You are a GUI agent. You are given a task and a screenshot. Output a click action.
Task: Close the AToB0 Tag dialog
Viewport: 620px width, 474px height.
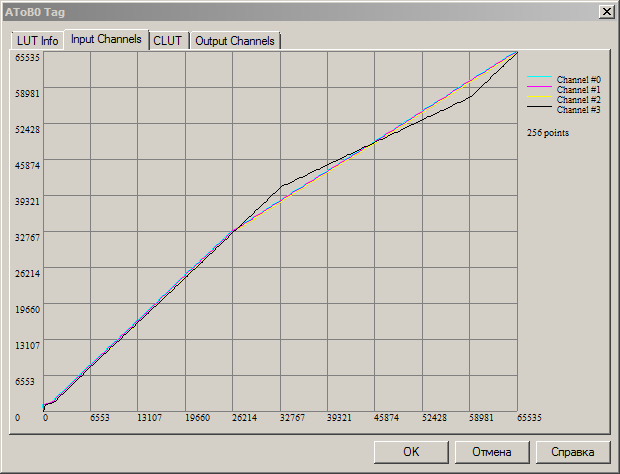607,12
